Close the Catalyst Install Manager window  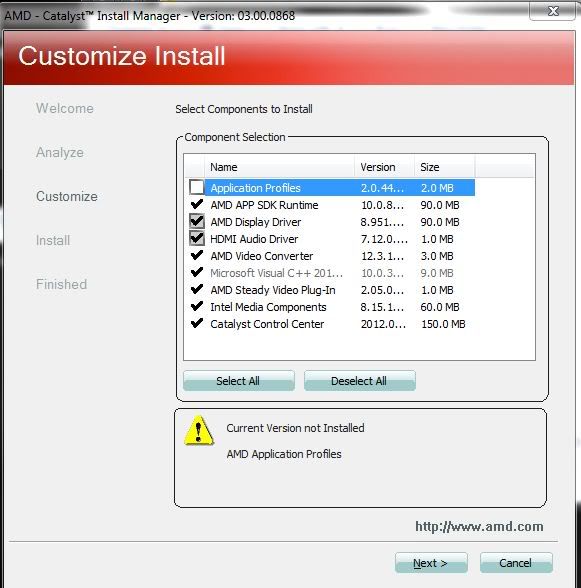553,10
